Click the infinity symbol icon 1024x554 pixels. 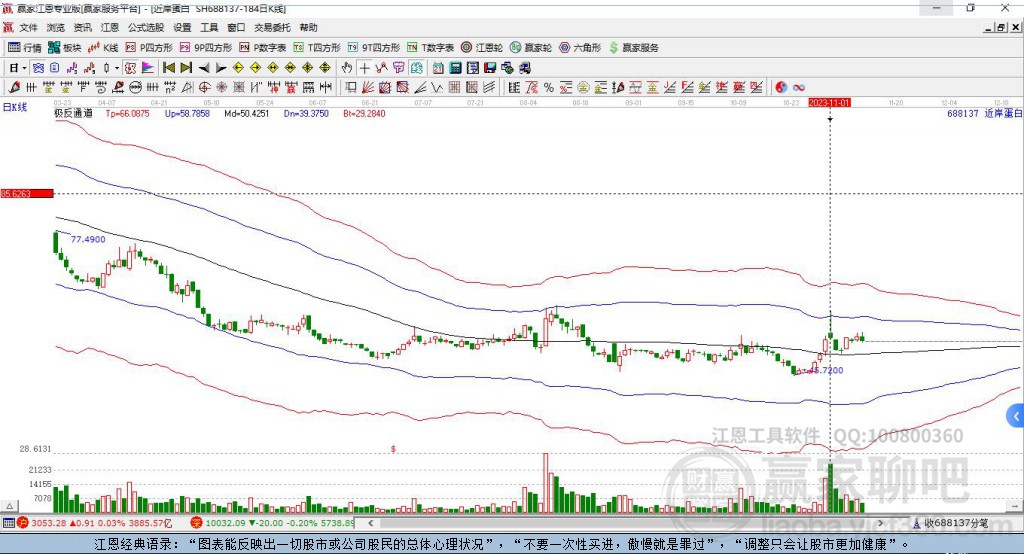pyautogui.click(x=799, y=88)
